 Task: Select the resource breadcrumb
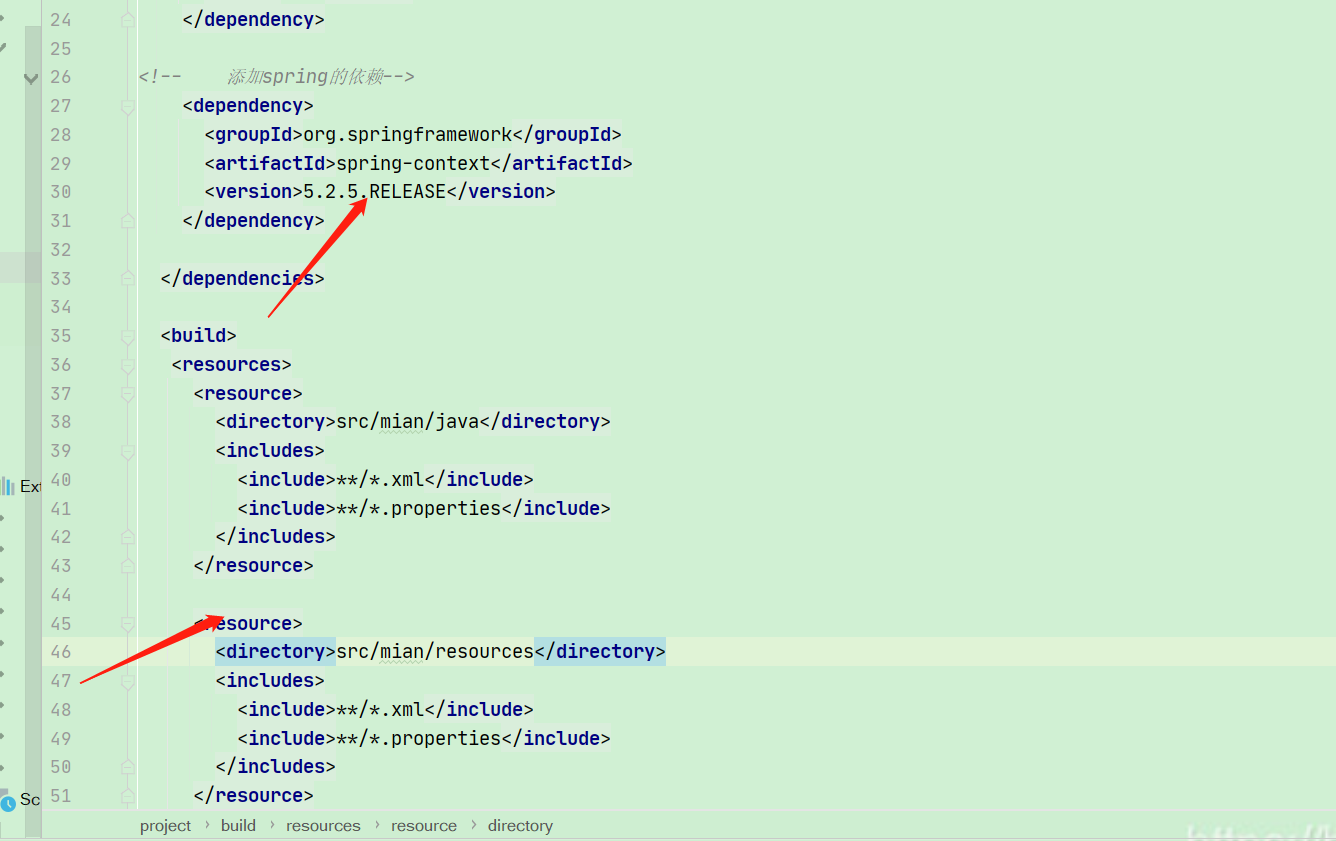coord(424,826)
